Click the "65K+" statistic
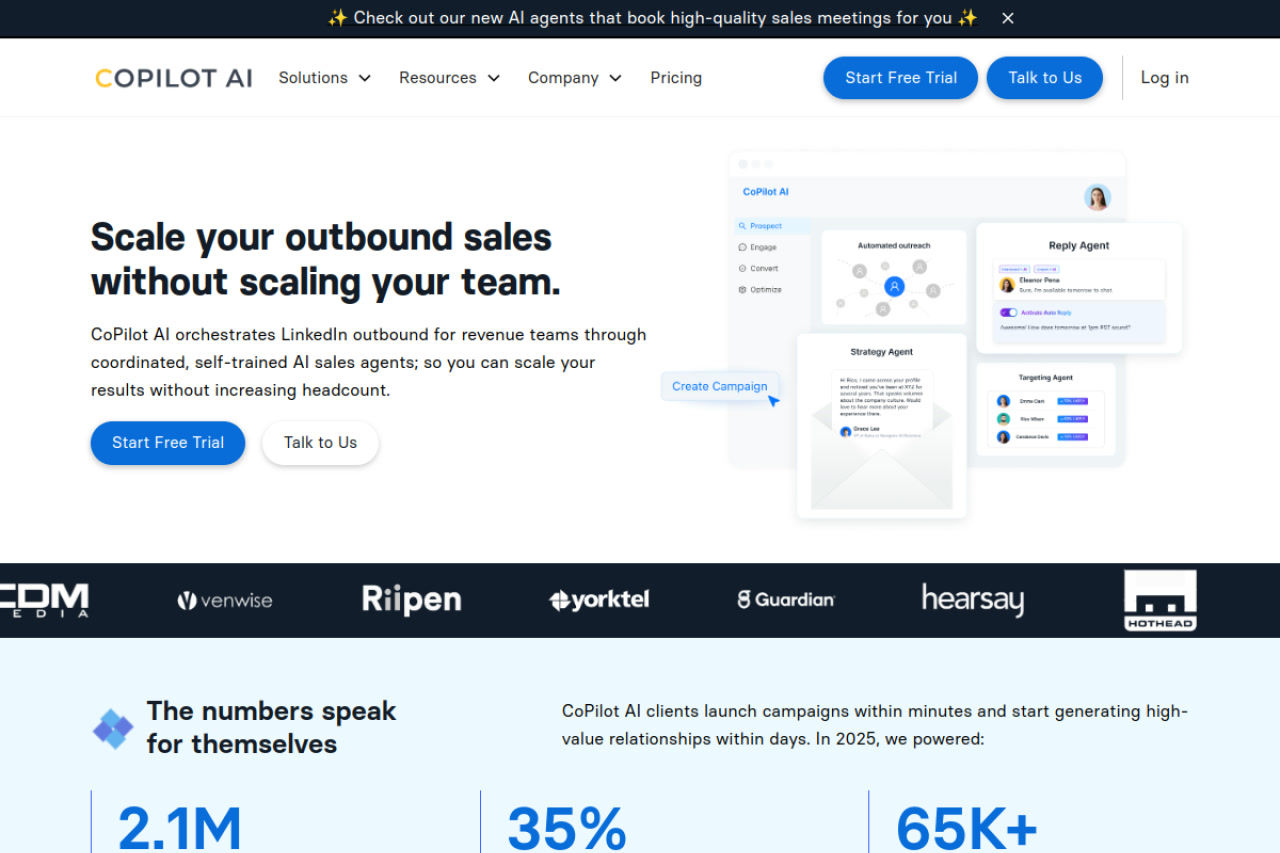 click(x=967, y=829)
